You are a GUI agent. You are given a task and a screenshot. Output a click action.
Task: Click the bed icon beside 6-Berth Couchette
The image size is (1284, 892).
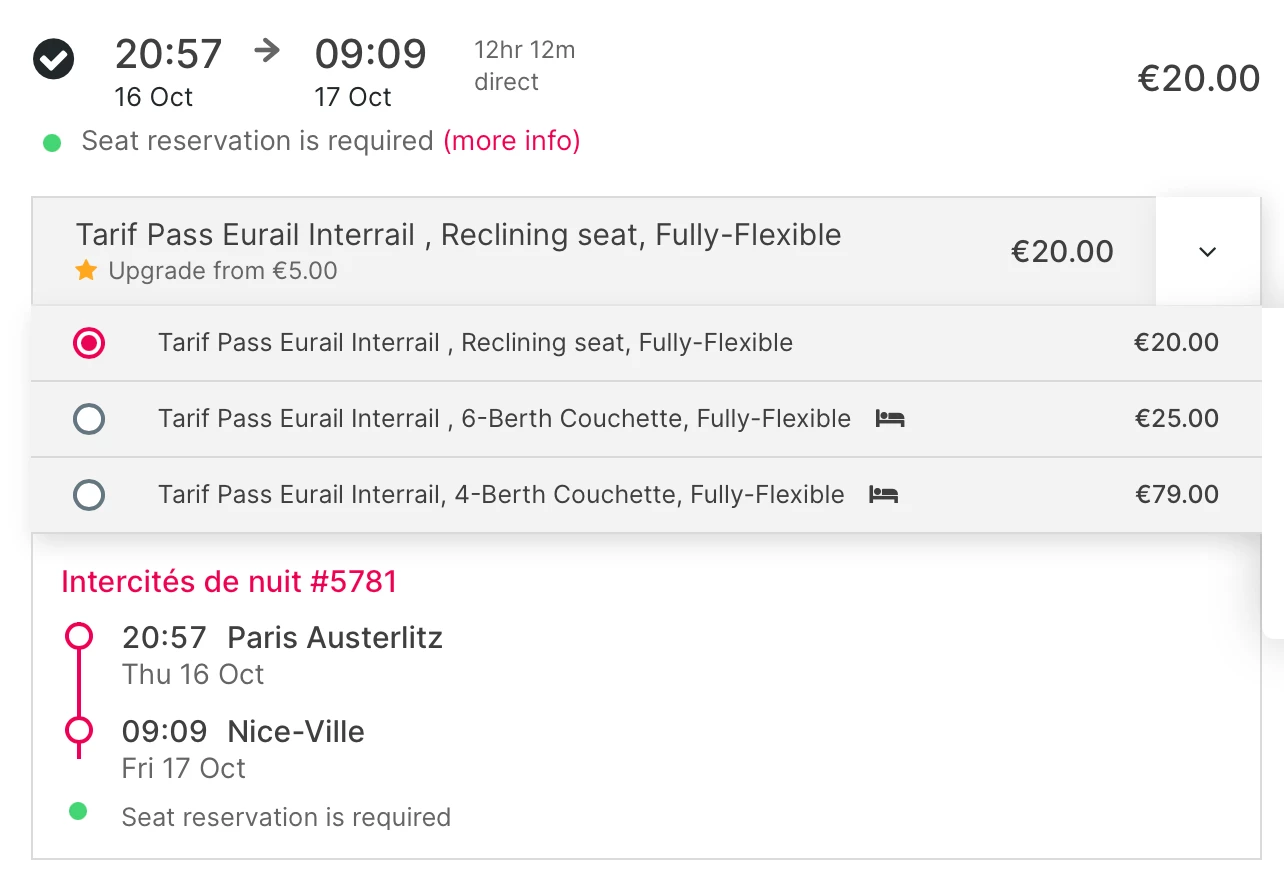[x=889, y=419]
